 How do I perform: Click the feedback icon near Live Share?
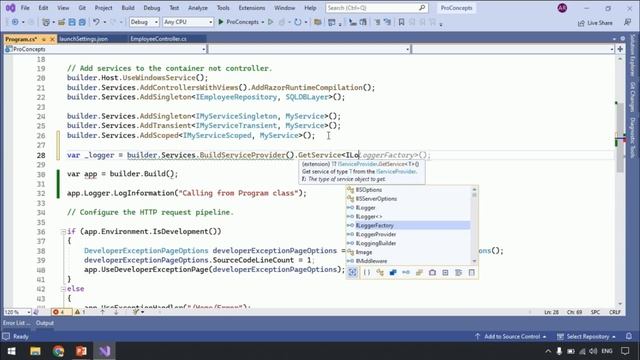click(x=627, y=22)
